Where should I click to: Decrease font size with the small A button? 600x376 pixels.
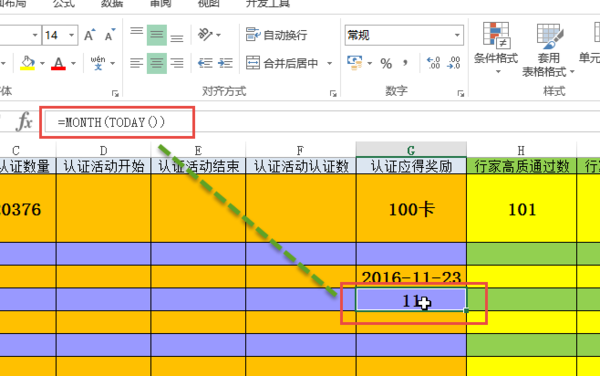tap(110, 35)
